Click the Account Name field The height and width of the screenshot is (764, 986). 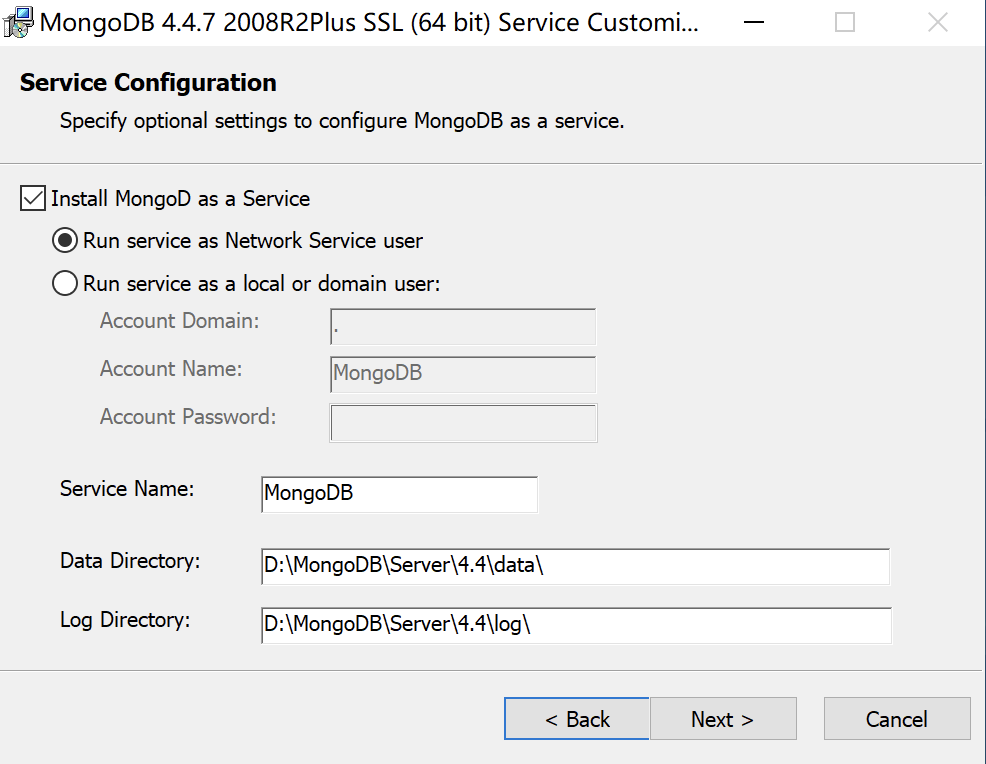coord(463,374)
